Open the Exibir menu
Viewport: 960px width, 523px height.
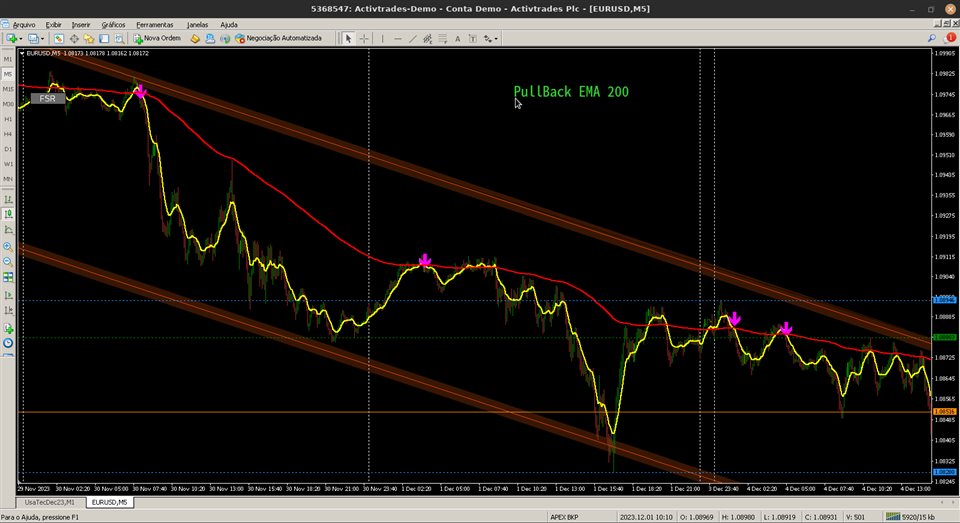coord(53,24)
